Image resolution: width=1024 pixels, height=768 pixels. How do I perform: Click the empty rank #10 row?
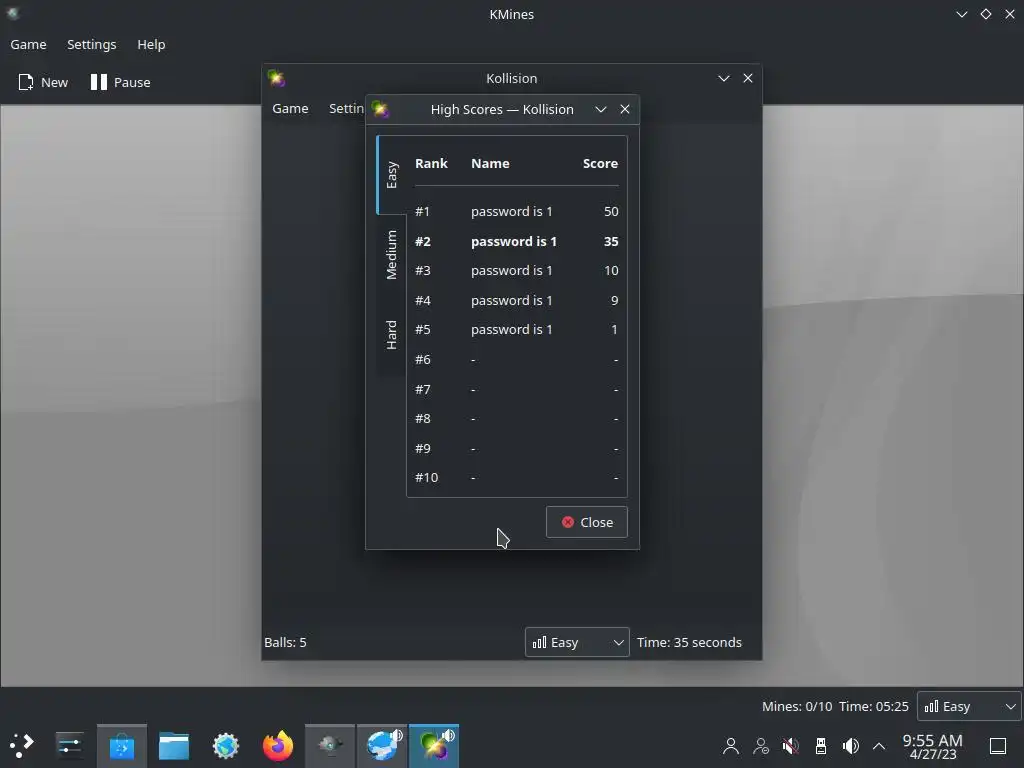tap(517, 477)
